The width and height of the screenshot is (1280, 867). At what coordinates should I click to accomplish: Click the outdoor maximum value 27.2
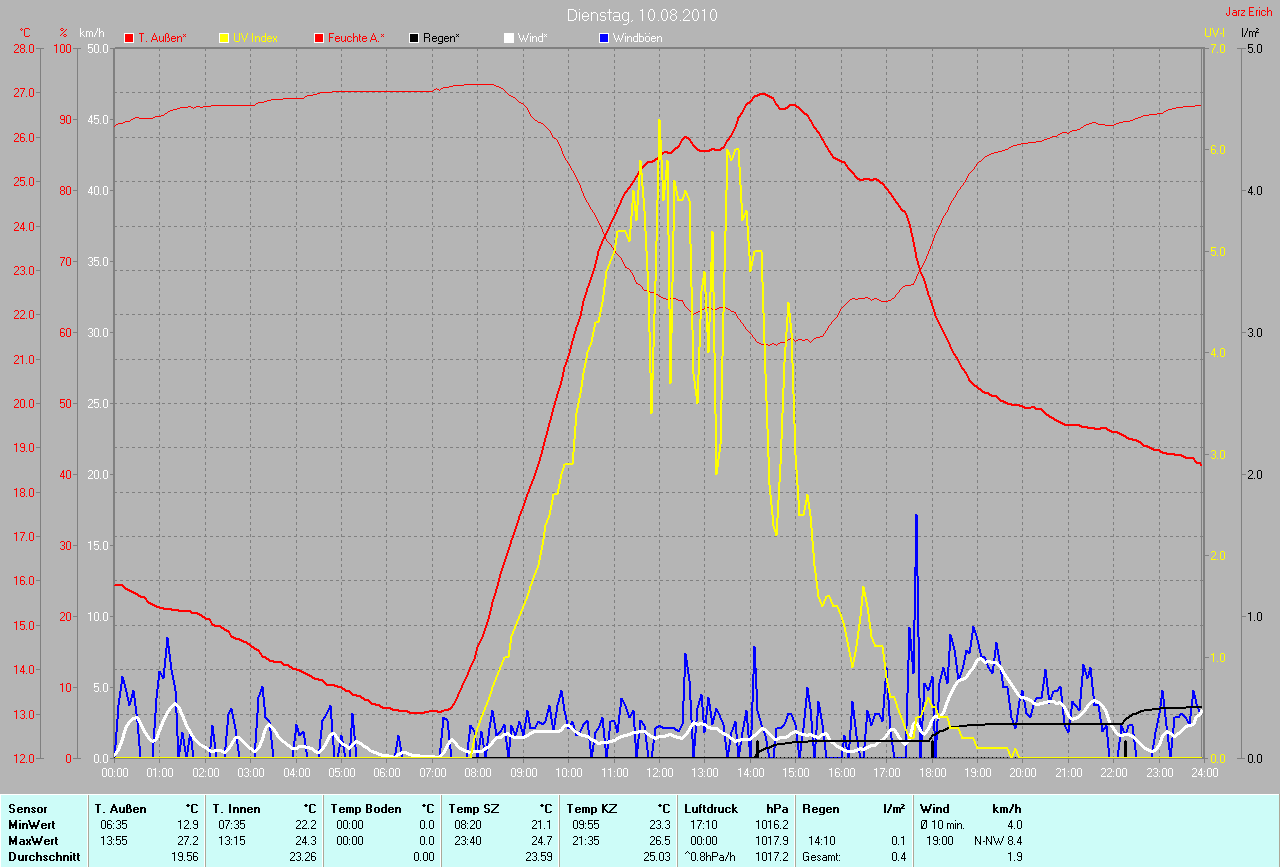click(x=188, y=841)
